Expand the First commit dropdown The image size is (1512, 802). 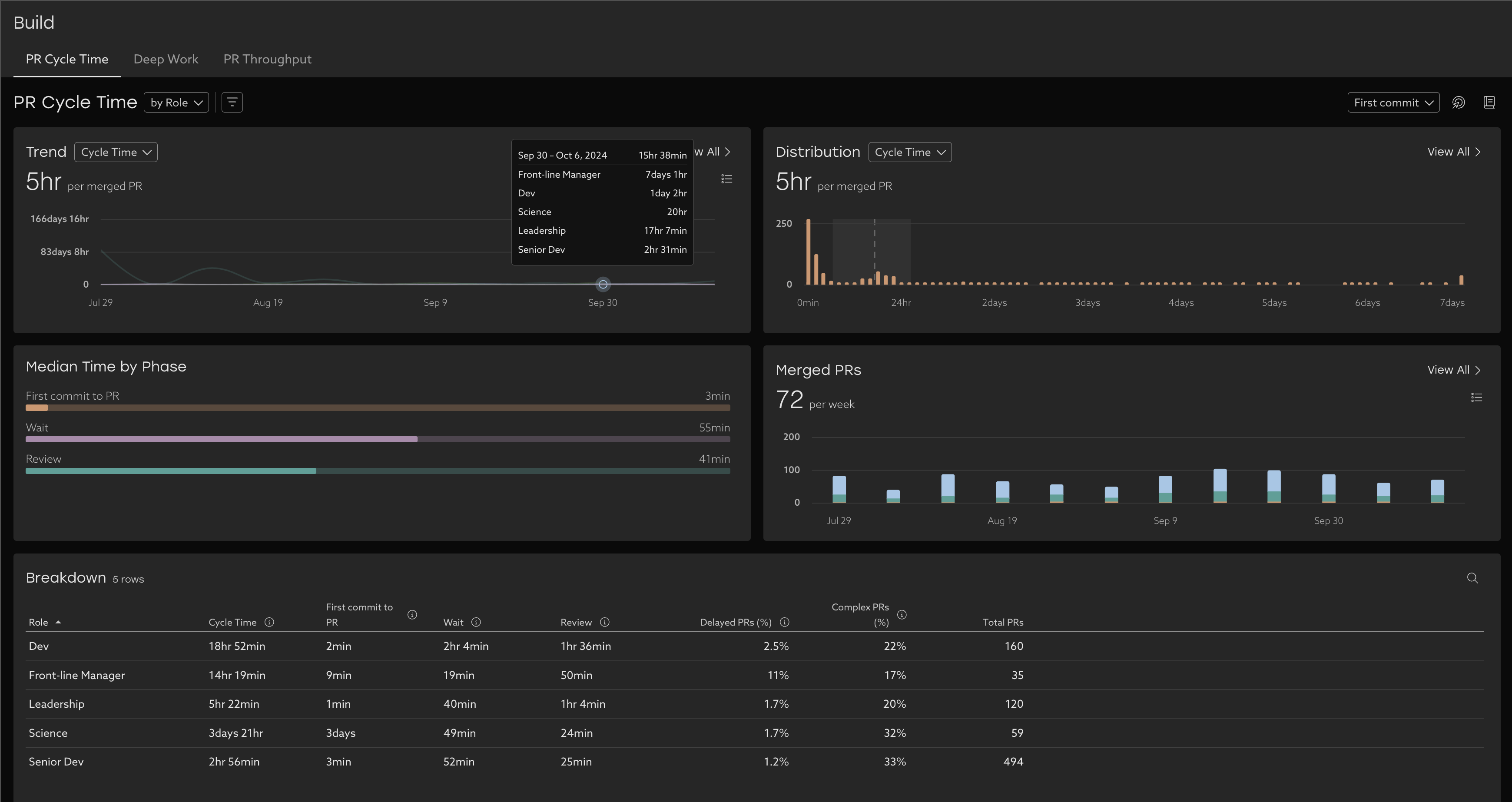(1393, 103)
